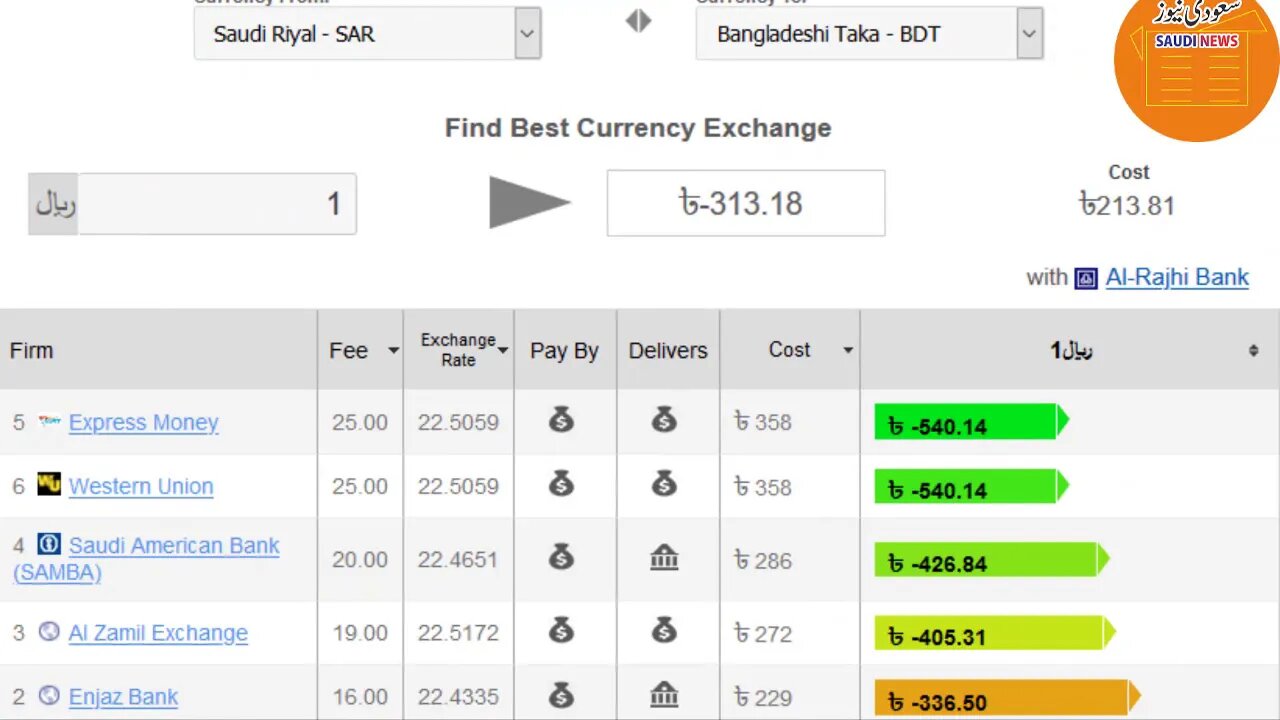This screenshot has width=1280, height=720.
Task: Click Al Zamil Exchange's cost ৳ 272
Action: pyautogui.click(x=763, y=633)
